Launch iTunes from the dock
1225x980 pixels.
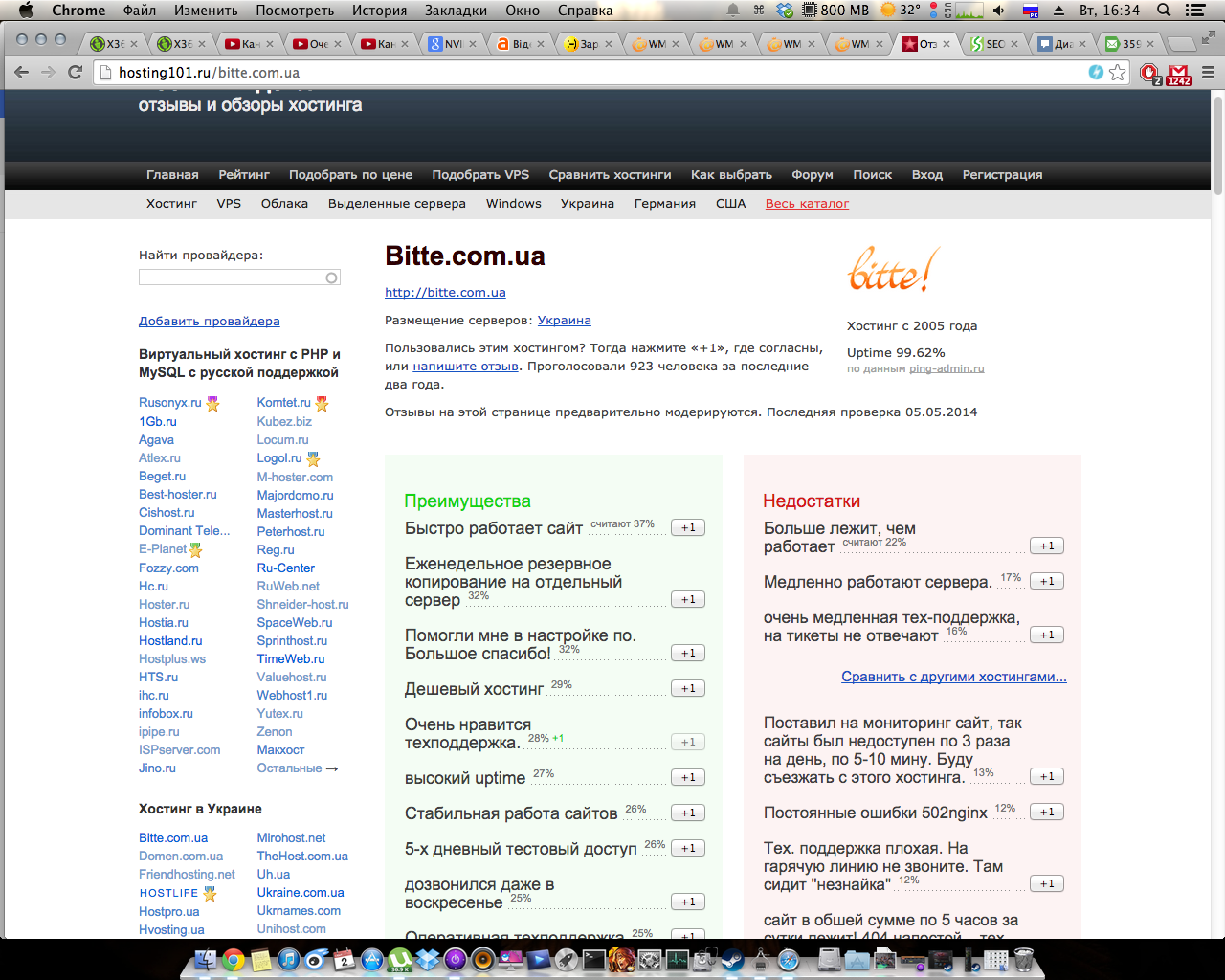click(x=288, y=959)
